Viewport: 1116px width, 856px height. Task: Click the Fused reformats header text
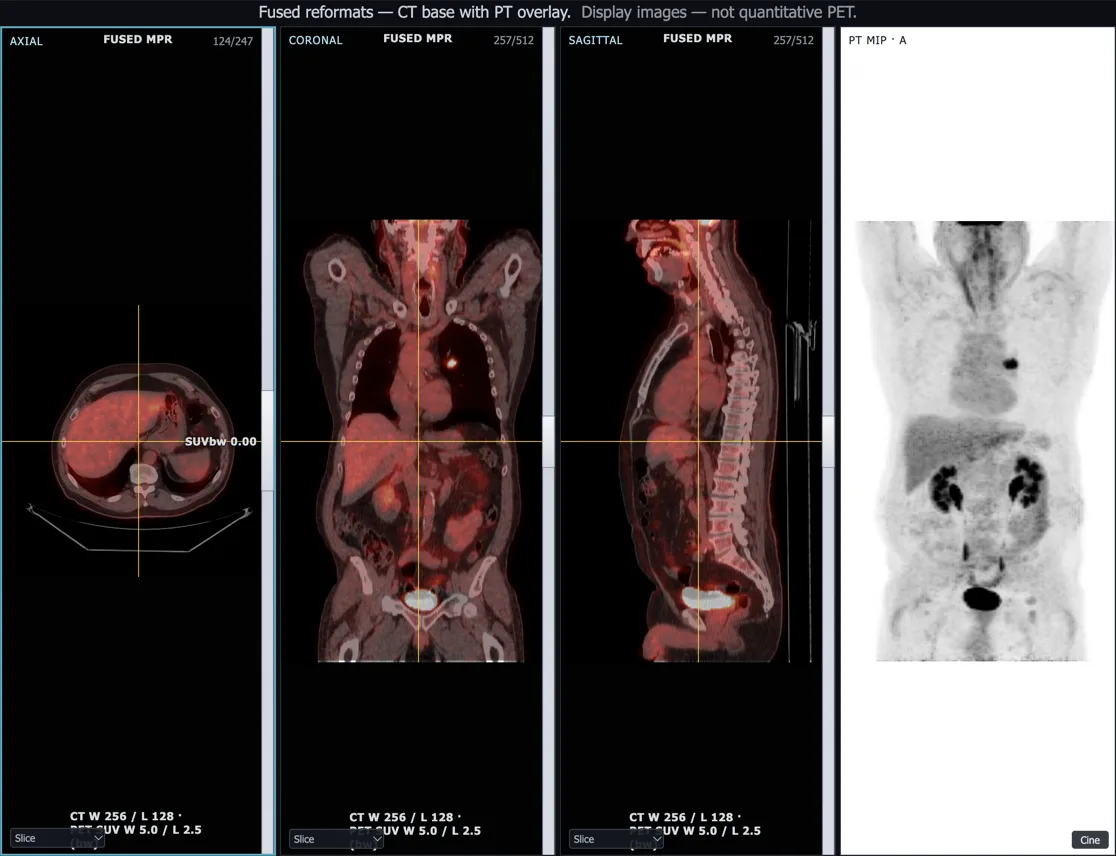point(414,12)
